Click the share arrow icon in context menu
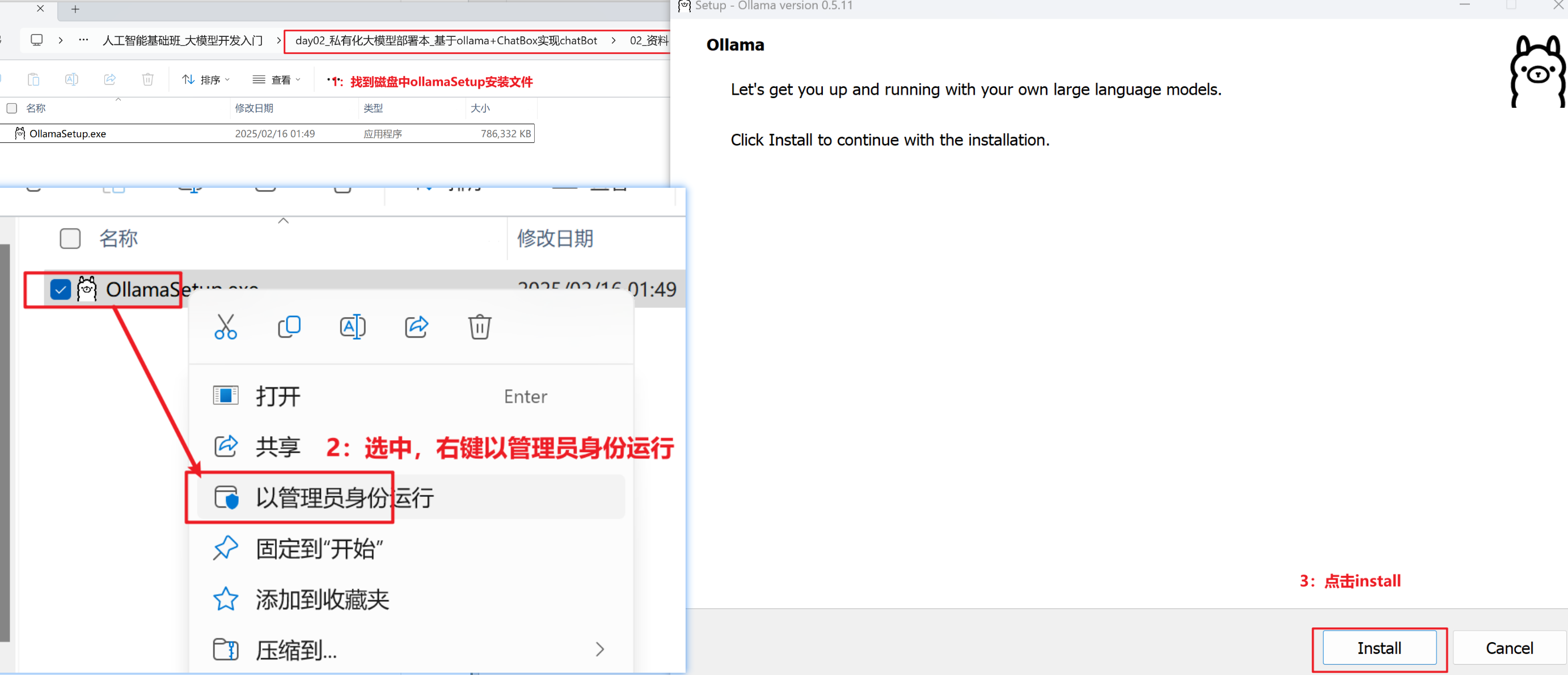The width and height of the screenshot is (1568, 675). [x=416, y=327]
